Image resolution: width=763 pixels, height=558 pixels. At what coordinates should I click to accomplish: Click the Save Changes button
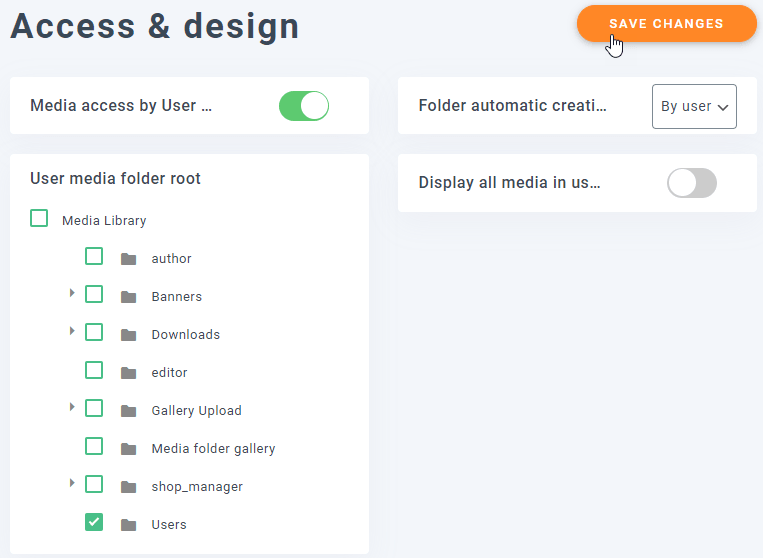pos(666,23)
